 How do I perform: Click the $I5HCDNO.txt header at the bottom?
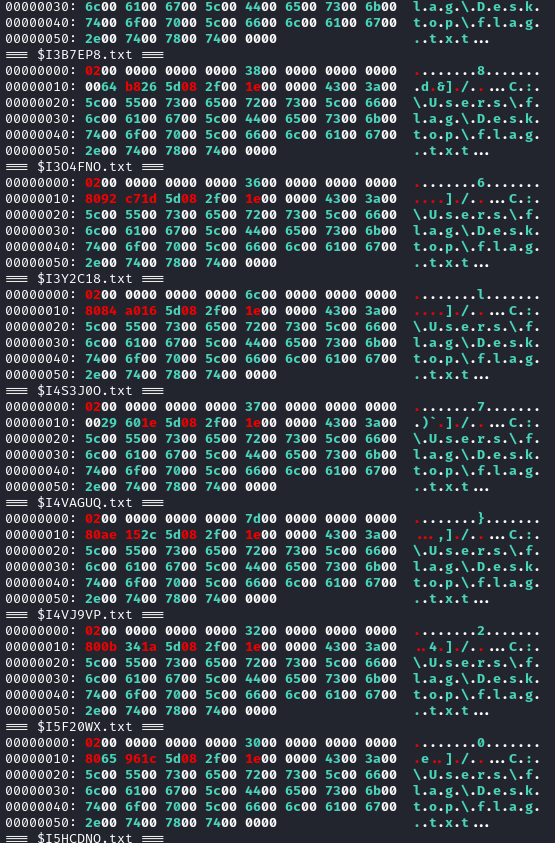click(x=84, y=838)
